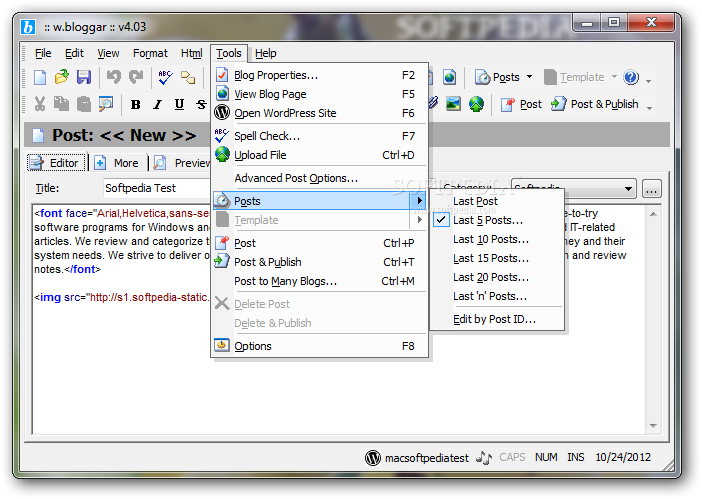Open the Edit menu
This screenshot has width=702, height=499.
pos(74,53)
